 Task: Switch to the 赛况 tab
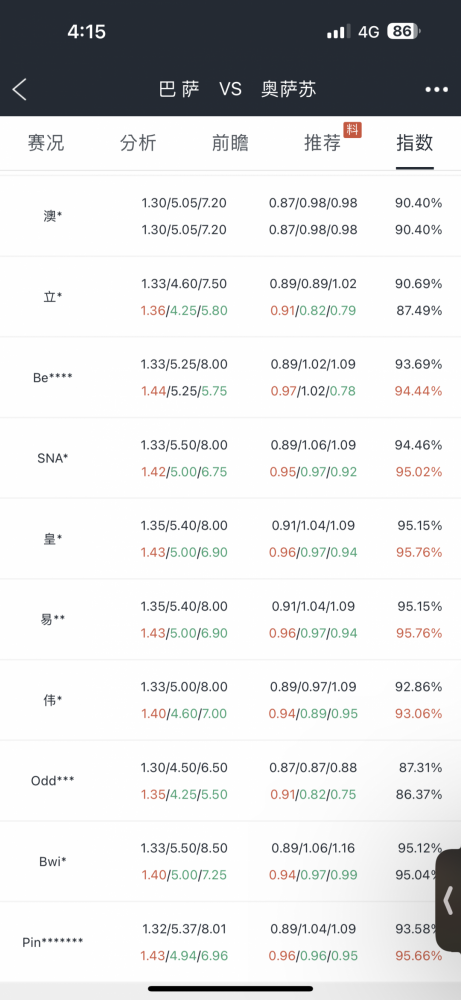click(x=46, y=143)
